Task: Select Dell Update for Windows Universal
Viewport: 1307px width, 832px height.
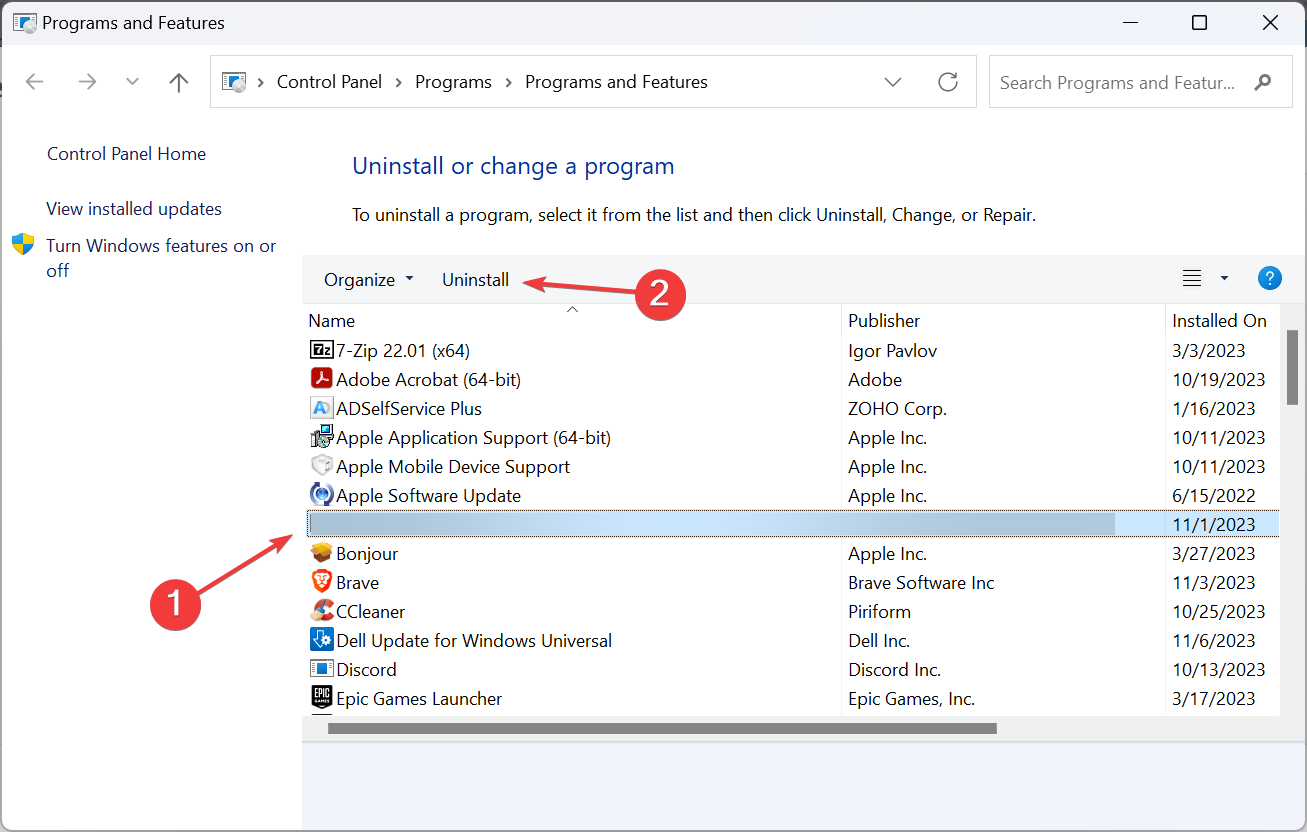Action: coord(474,640)
